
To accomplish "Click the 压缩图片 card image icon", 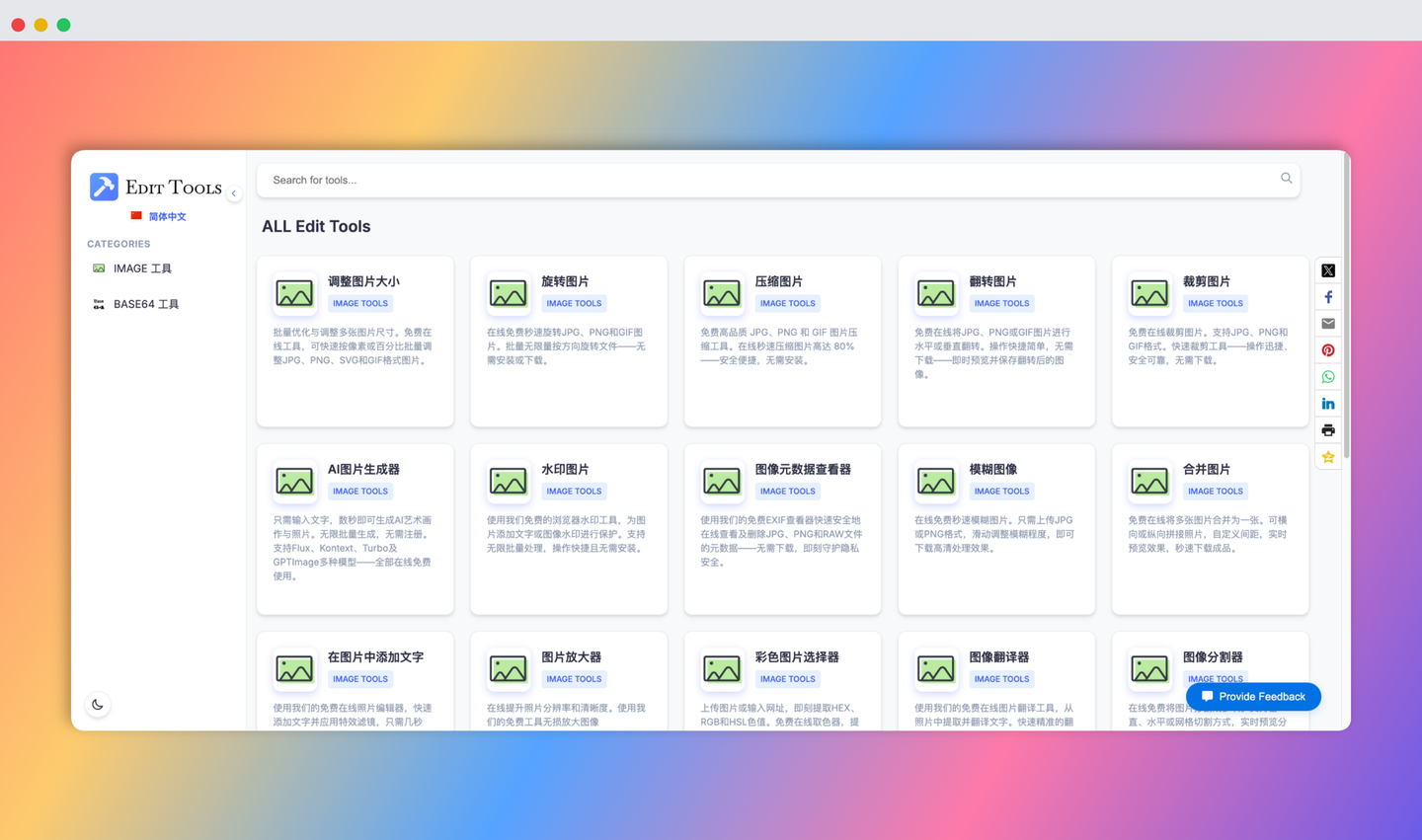I will (x=722, y=293).
